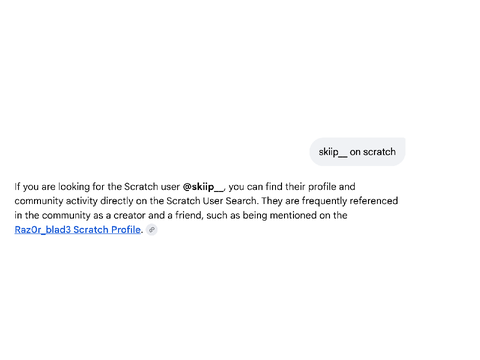Viewport: 480px width, 360px height.
Task: Select the 'skiip__ on scratch' message bubble
Action: (357, 152)
